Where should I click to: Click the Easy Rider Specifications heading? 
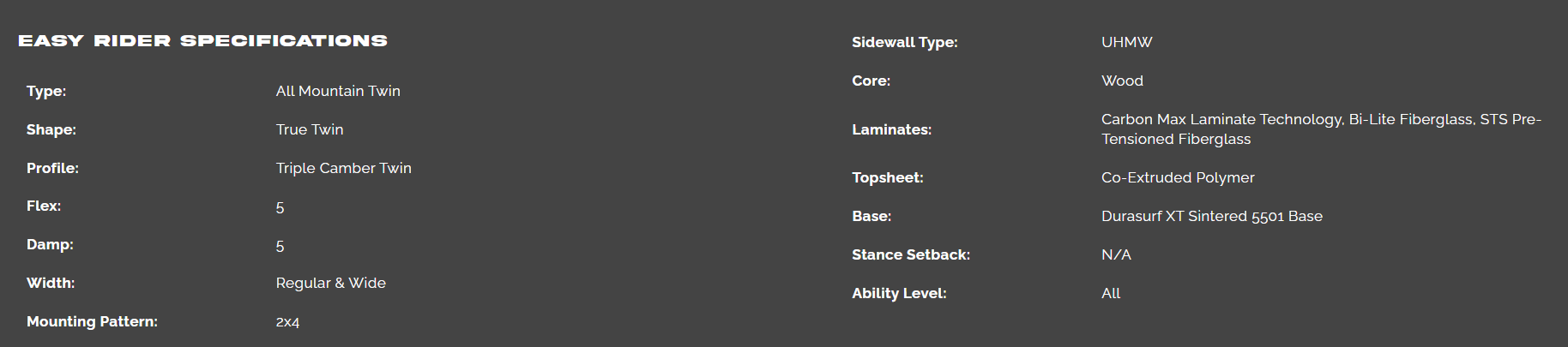tap(202, 41)
